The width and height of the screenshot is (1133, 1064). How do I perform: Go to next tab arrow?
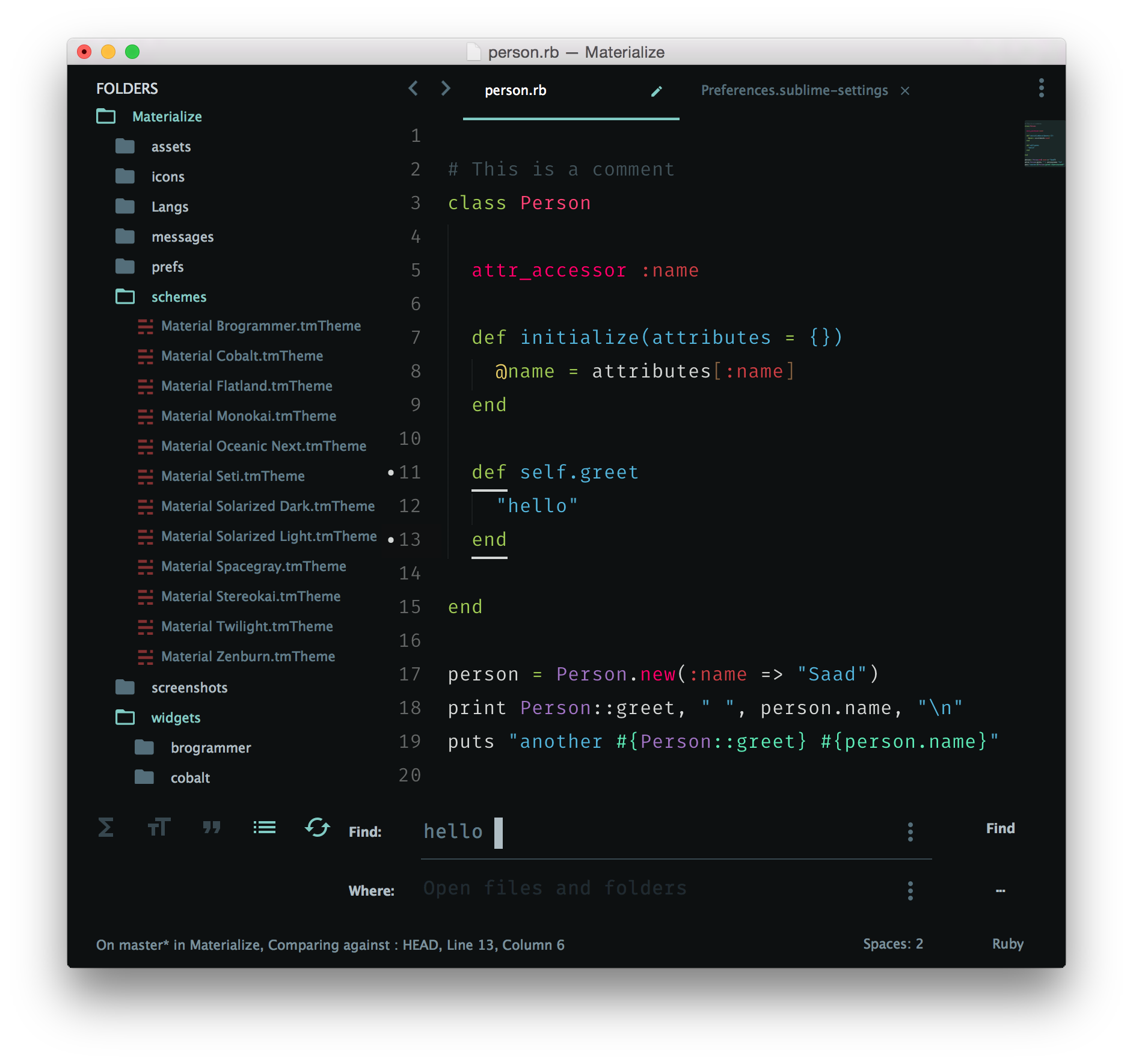click(446, 88)
